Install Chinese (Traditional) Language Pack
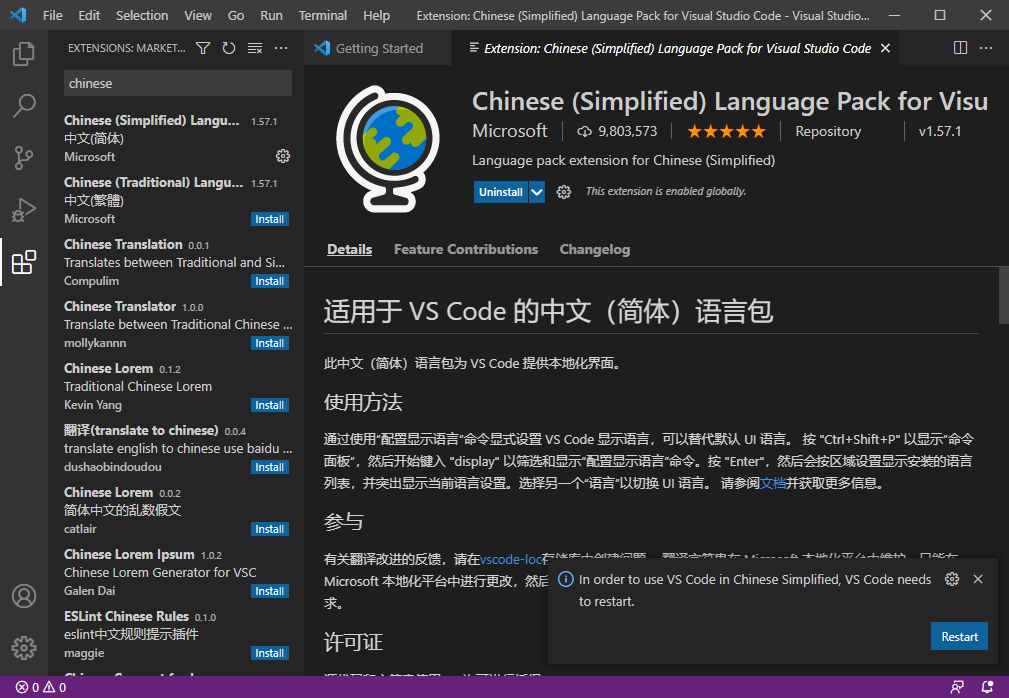 click(270, 219)
